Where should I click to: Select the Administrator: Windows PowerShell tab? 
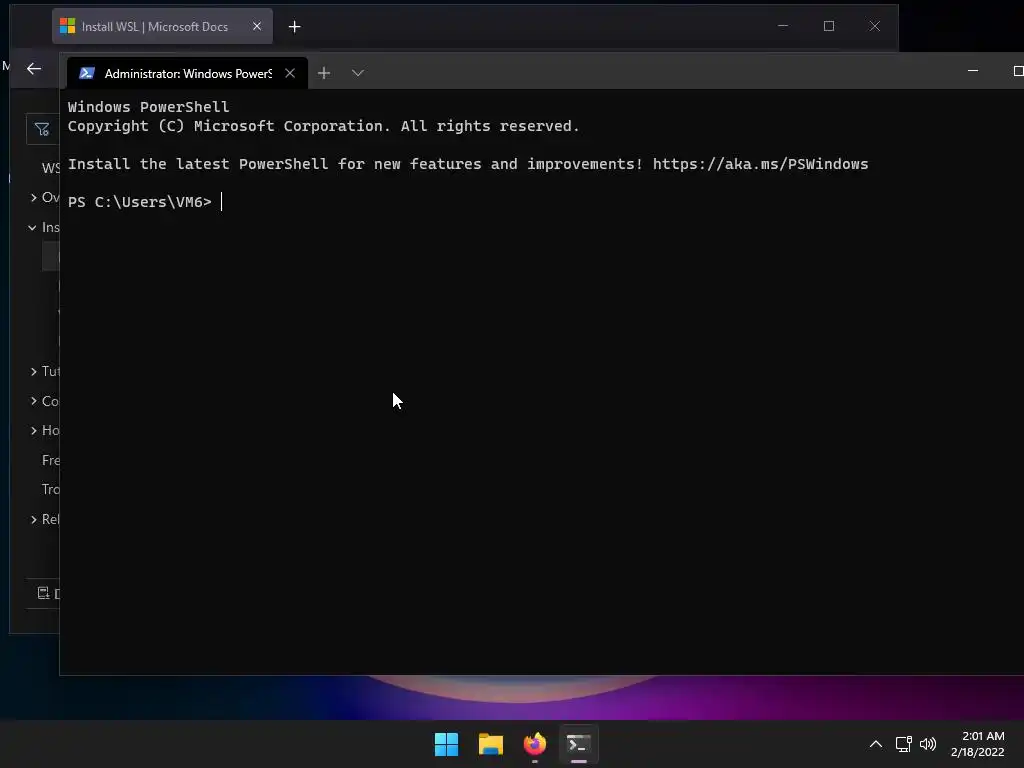click(187, 73)
